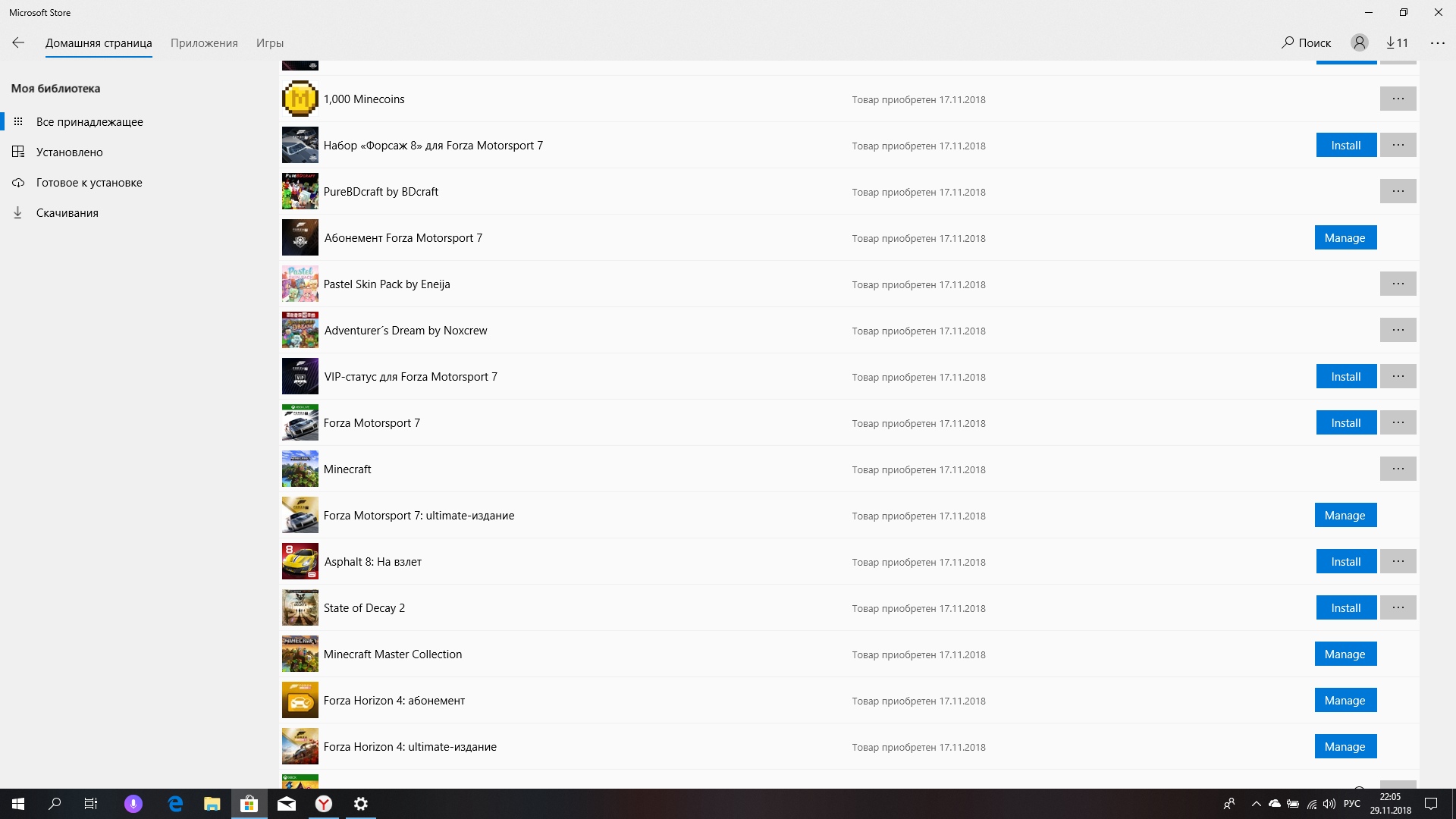Open more options for Minecraft
The image size is (1456, 819).
tap(1398, 469)
